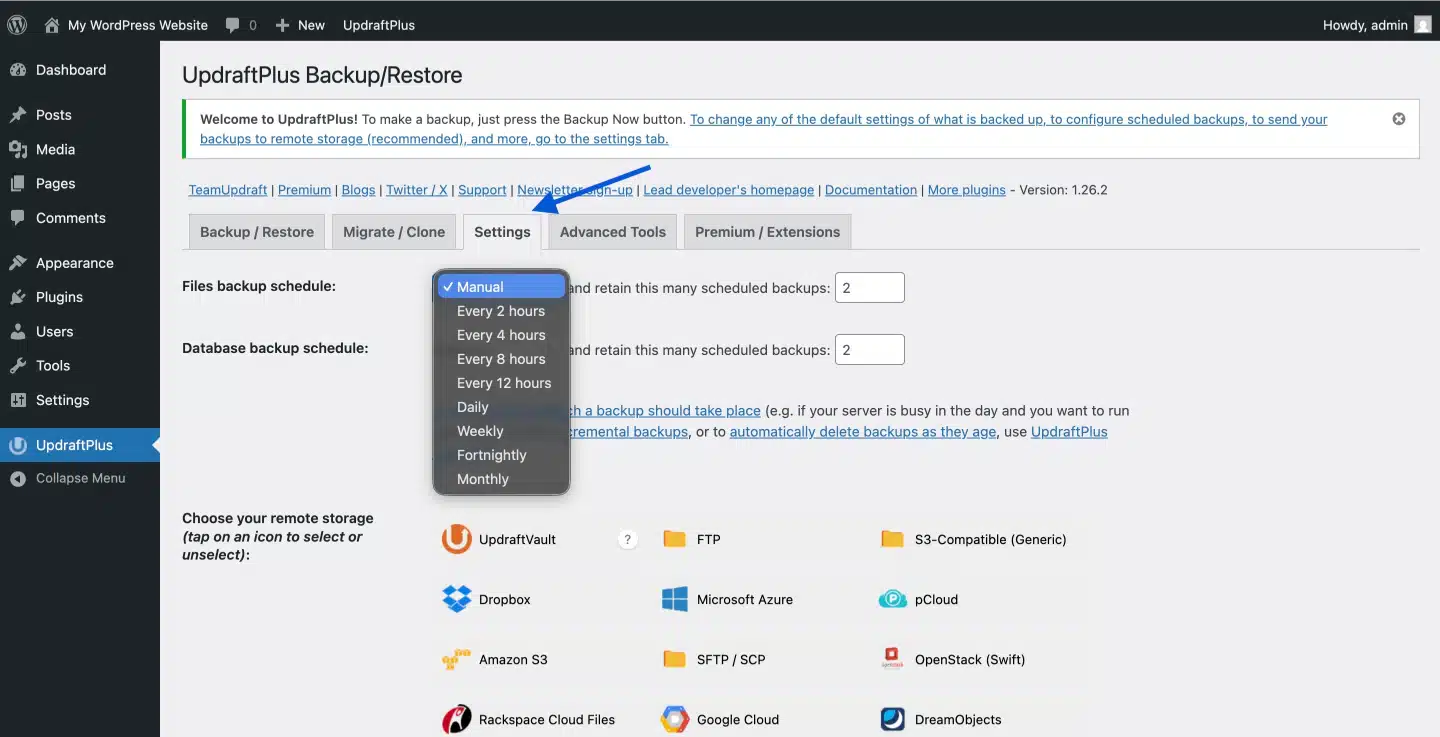The width and height of the screenshot is (1440, 737).
Task: Click UpdraftPlus in the top admin bar
Action: tap(379, 25)
